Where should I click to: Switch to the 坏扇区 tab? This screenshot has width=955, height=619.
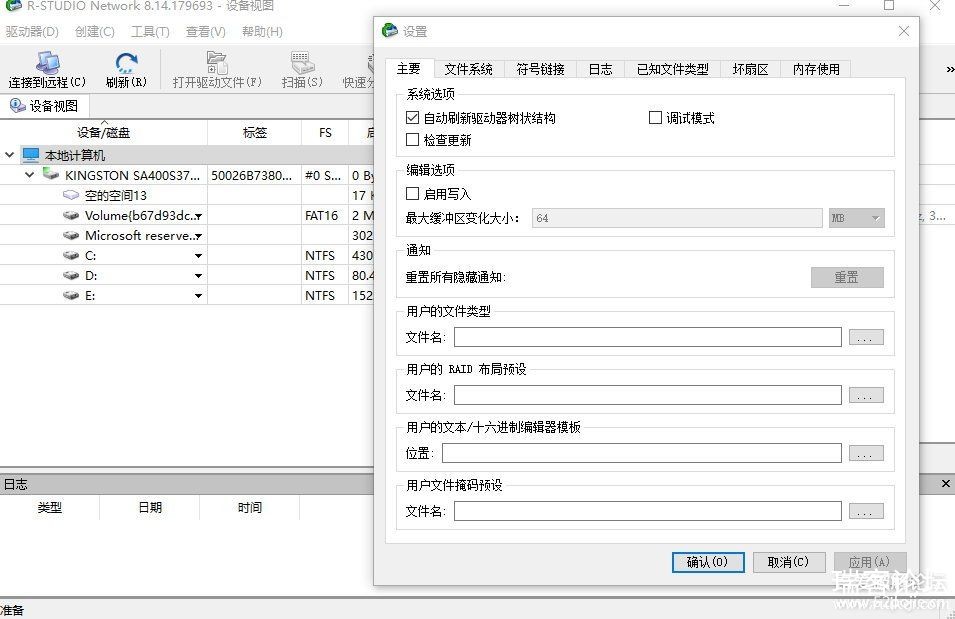pos(750,69)
